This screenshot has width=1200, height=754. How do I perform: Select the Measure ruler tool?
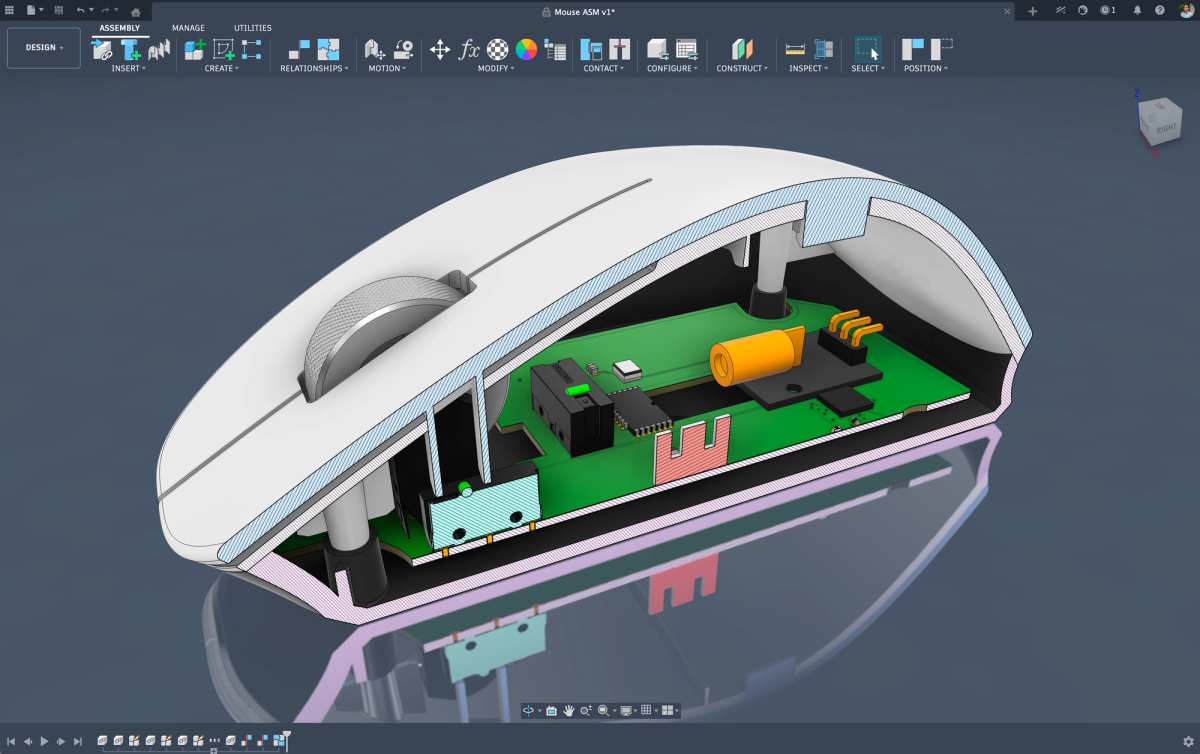795,49
